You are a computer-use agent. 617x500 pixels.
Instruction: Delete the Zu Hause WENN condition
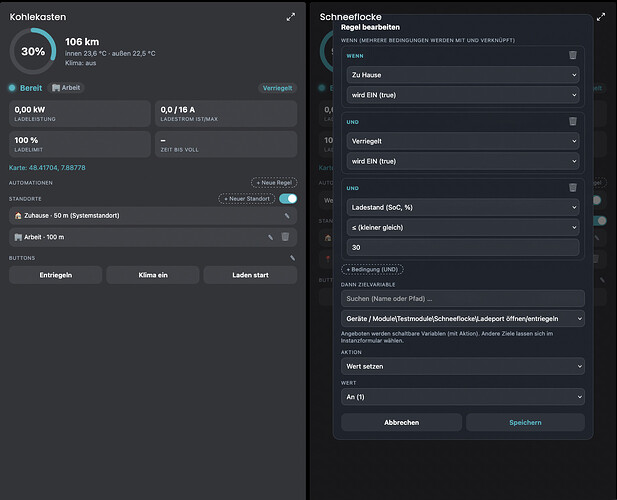(x=573, y=55)
